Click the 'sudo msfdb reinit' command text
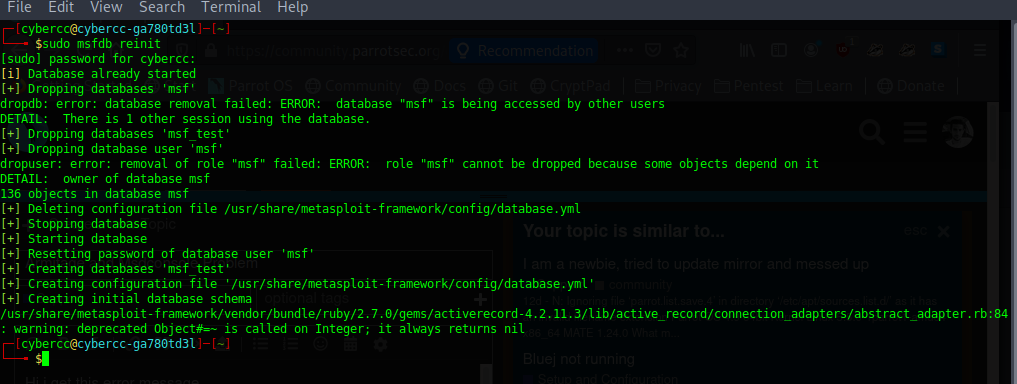The width and height of the screenshot is (1017, 384). point(101,43)
